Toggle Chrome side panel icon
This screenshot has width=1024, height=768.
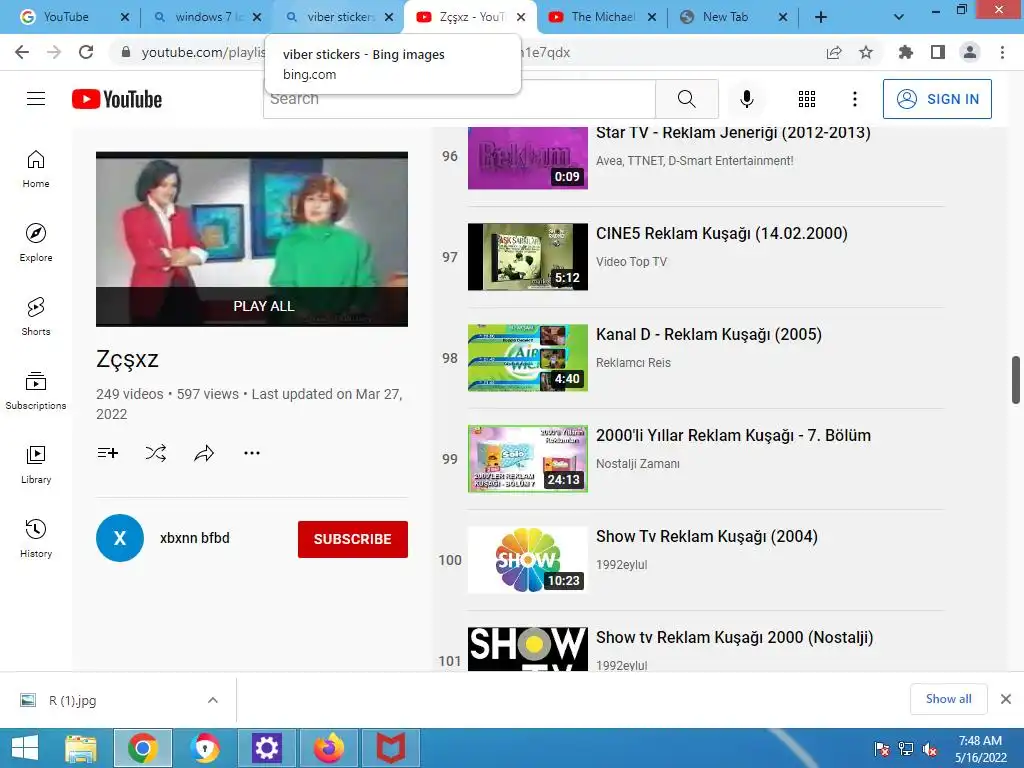point(938,52)
